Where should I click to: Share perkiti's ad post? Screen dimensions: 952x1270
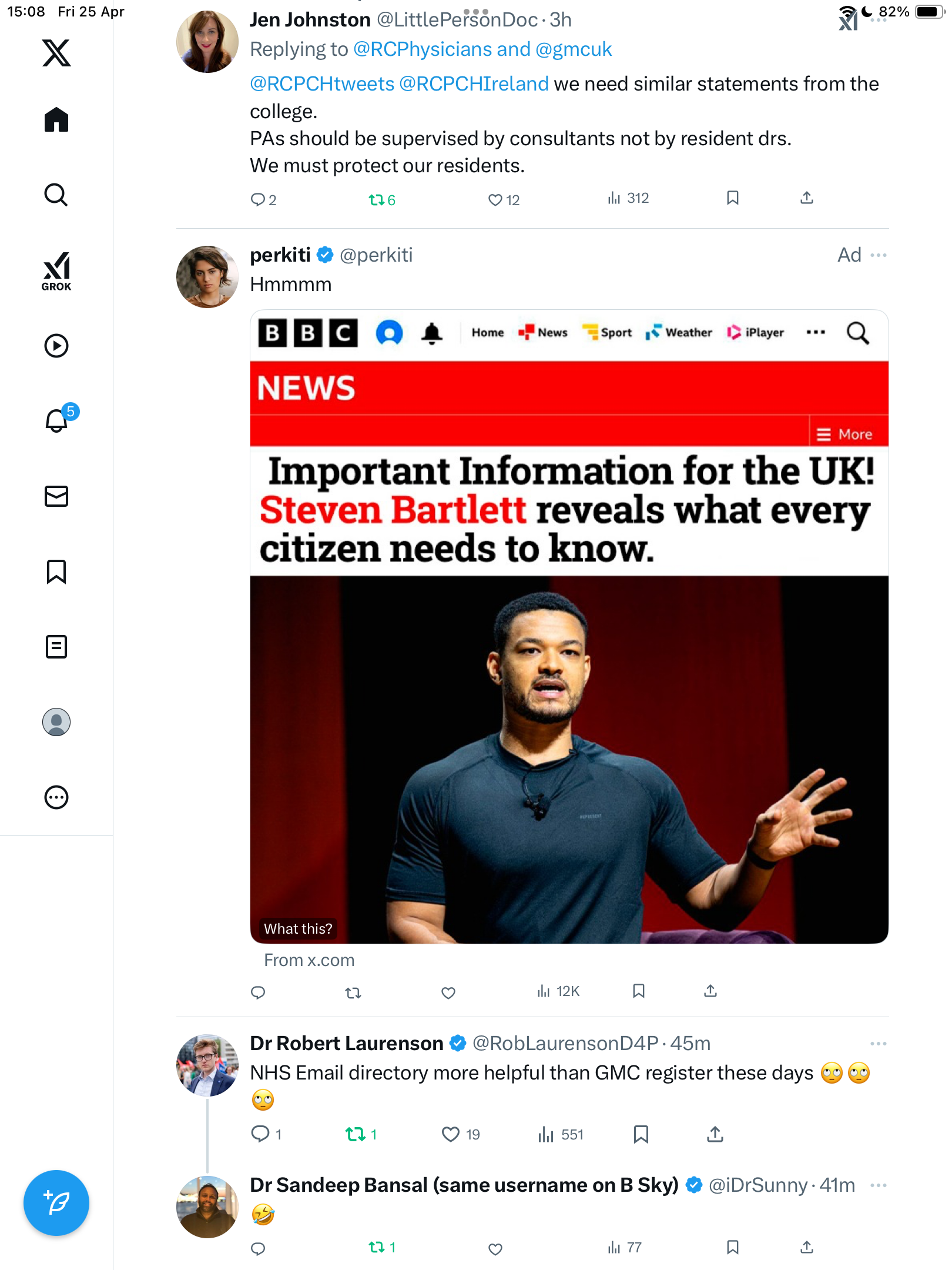710,991
